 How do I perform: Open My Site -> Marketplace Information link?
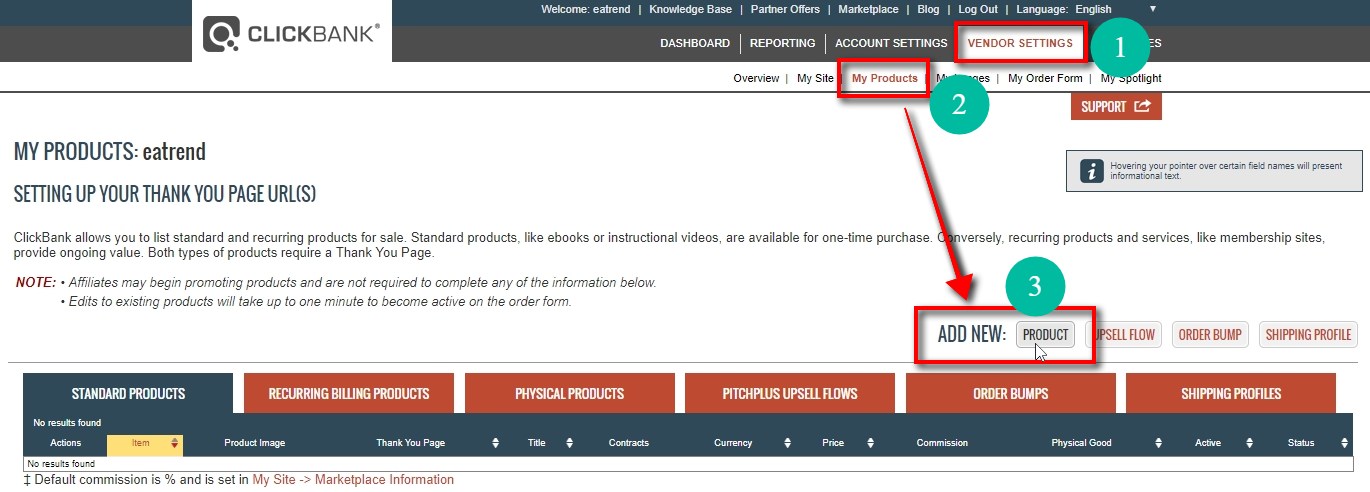(353, 480)
